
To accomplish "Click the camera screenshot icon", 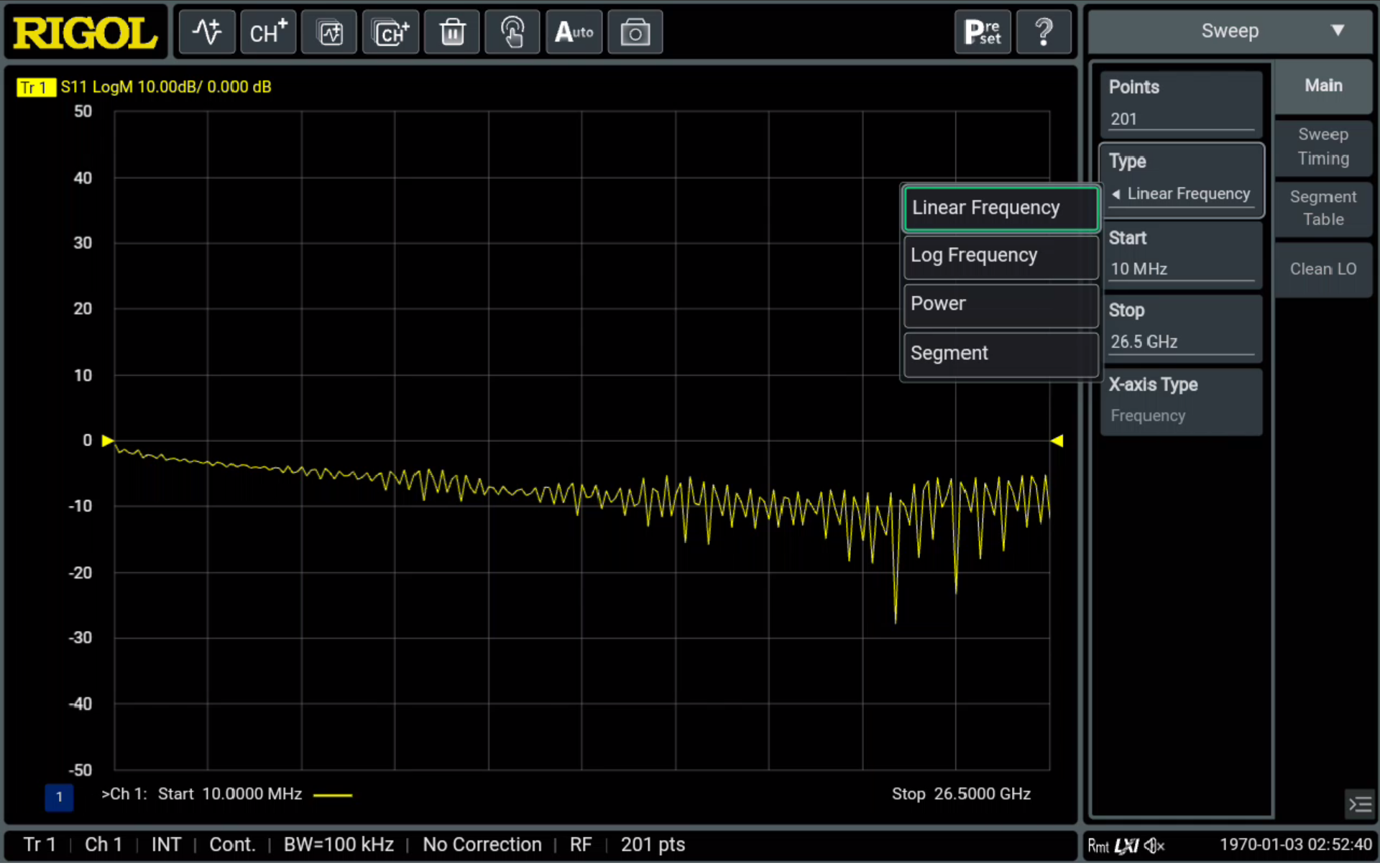I will point(635,32).
